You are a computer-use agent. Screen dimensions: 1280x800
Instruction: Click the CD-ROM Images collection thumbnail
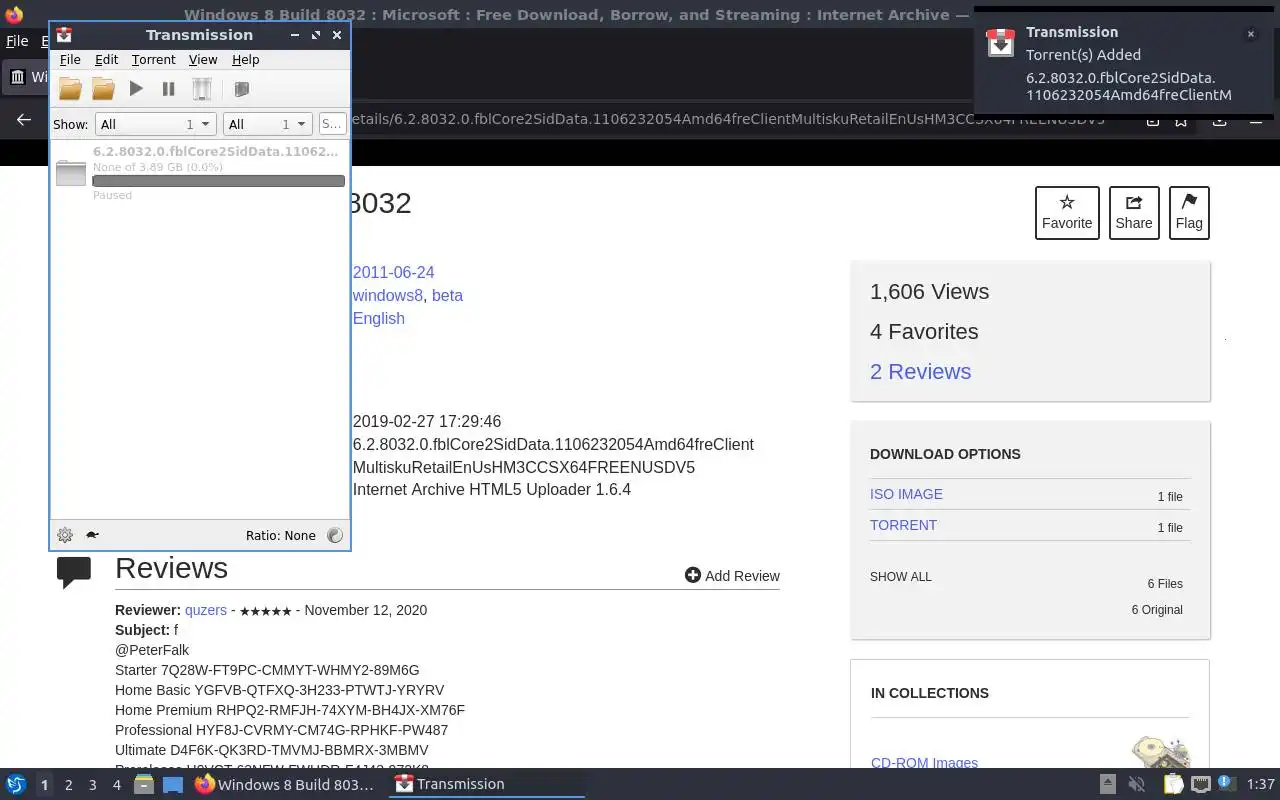(1160, 752)
